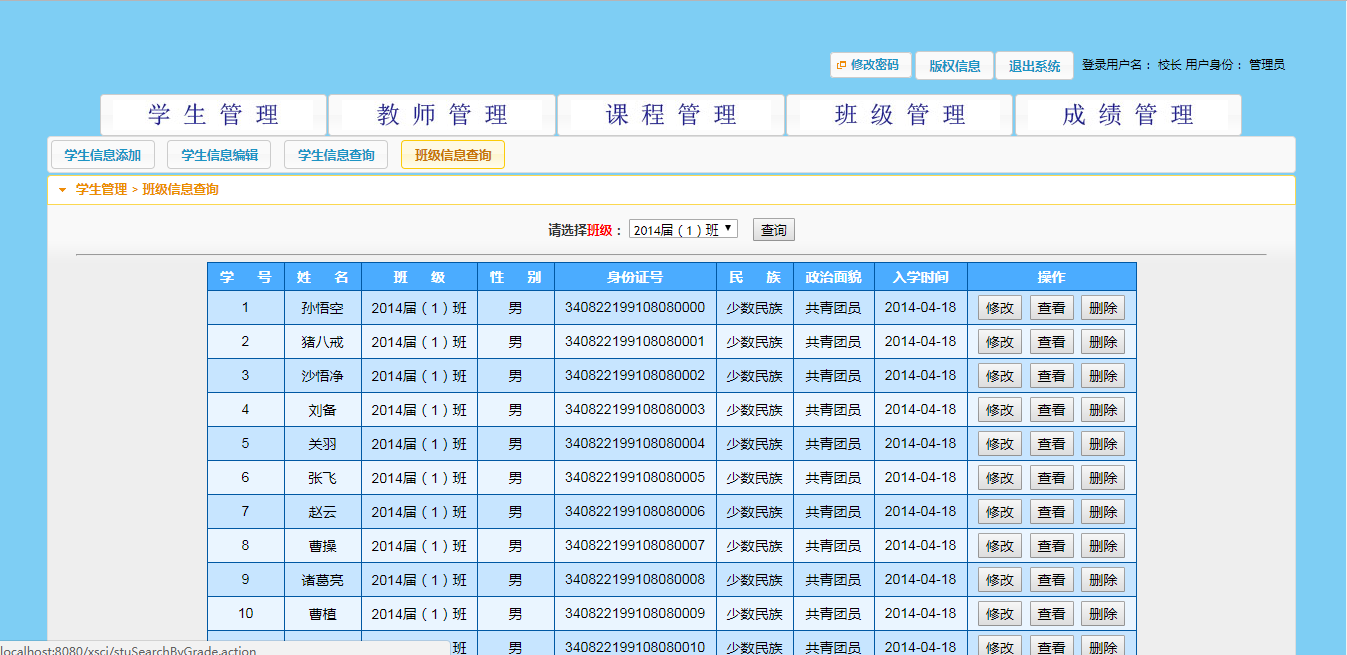Image resolution: width=1347 pixels, height=655 pixels.
Task: Open the 修改密码 change password button
Action: pos(870,65)
